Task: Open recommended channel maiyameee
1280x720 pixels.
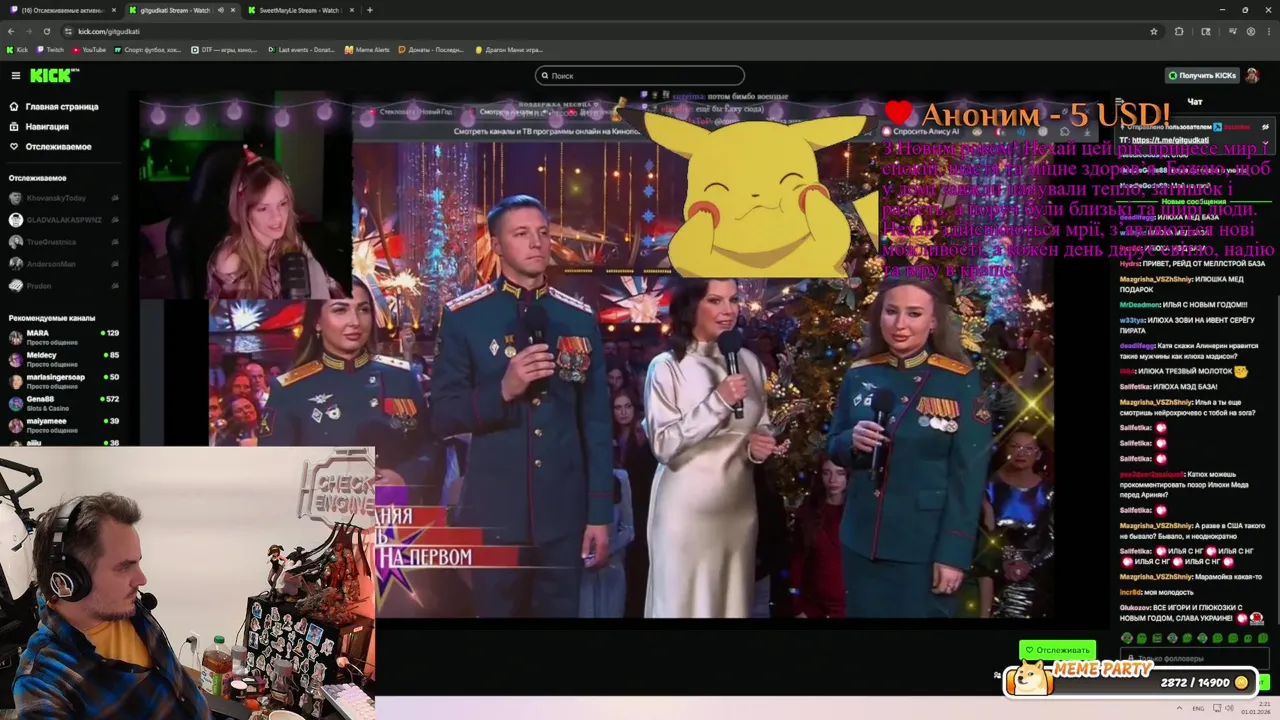Action: pos(63,425)
